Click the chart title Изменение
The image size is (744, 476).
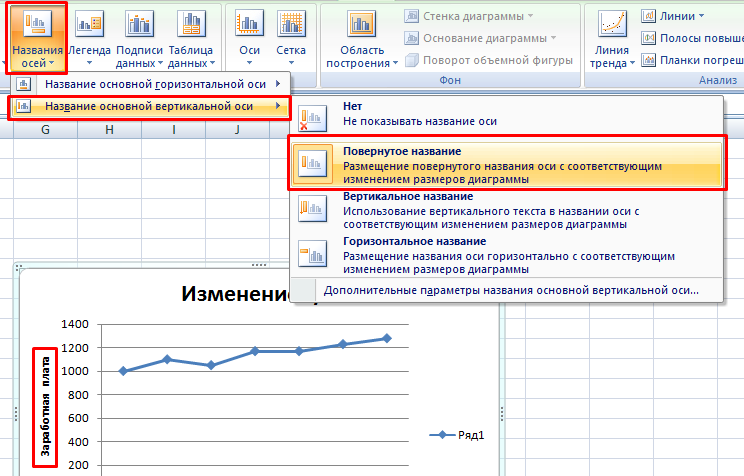235,294
